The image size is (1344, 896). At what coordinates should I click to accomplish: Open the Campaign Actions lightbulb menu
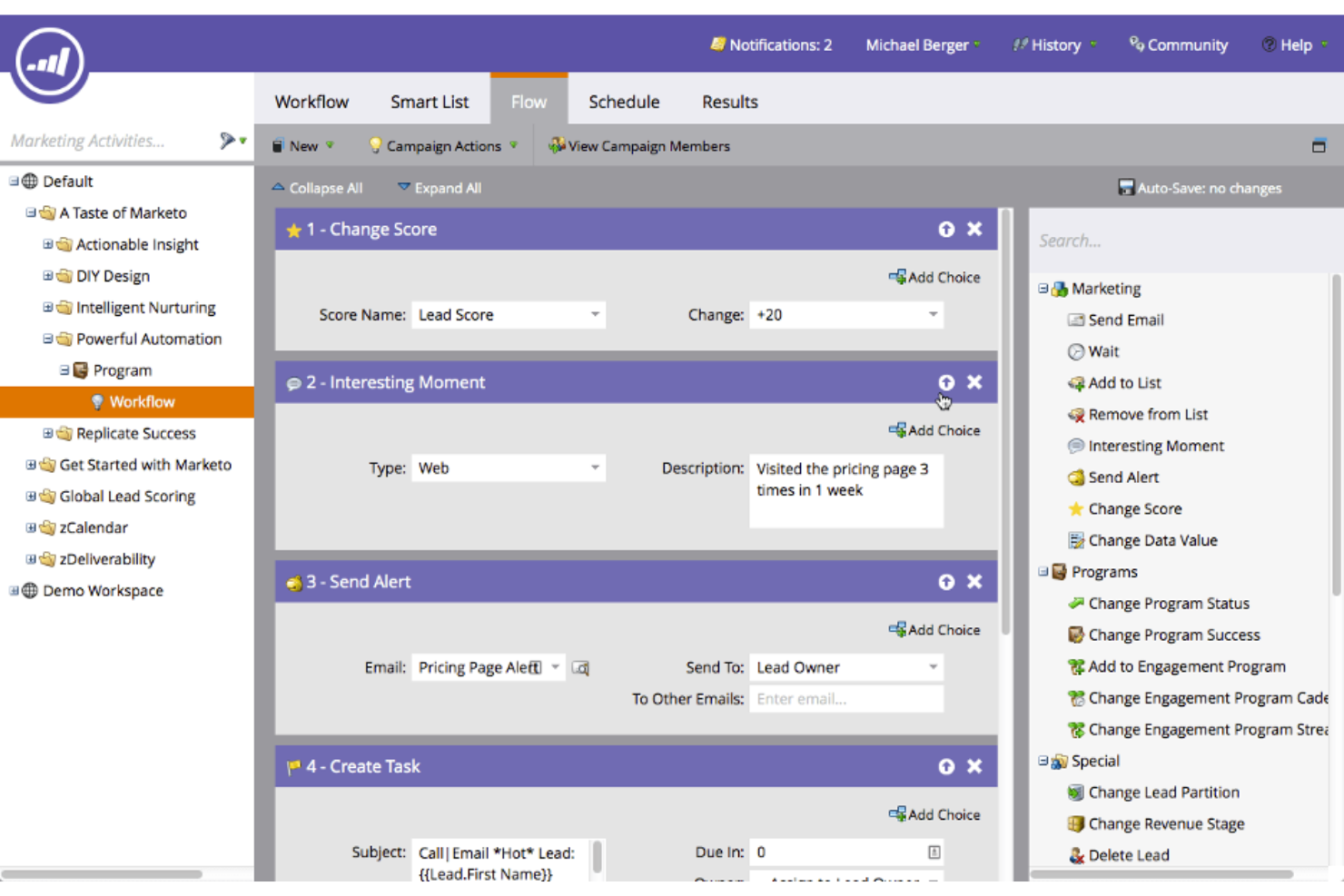pyautogui.click(x=375, y=145)
